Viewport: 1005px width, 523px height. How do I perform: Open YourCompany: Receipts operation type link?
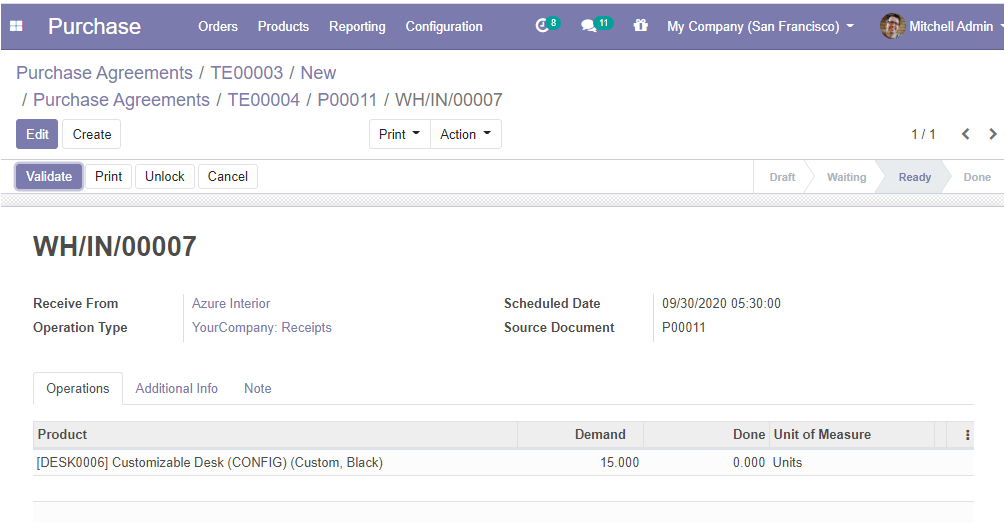pyautogui.click(x=262, y=328)
